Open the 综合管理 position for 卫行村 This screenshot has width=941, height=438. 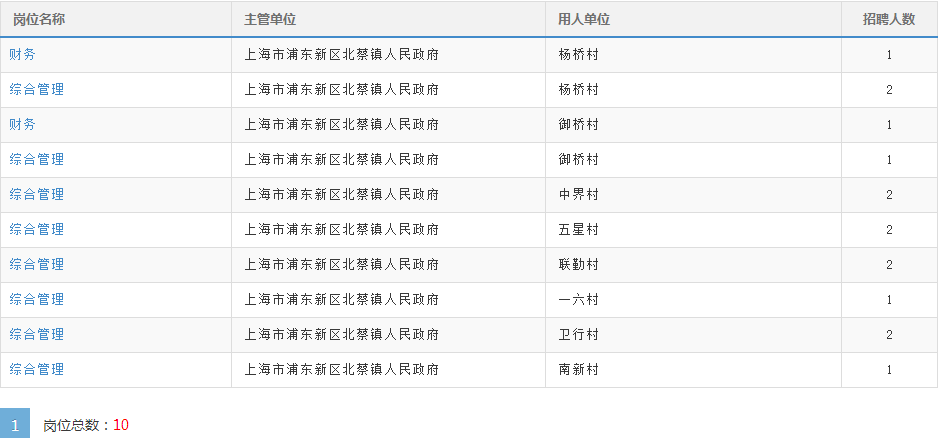coord(36,334)
